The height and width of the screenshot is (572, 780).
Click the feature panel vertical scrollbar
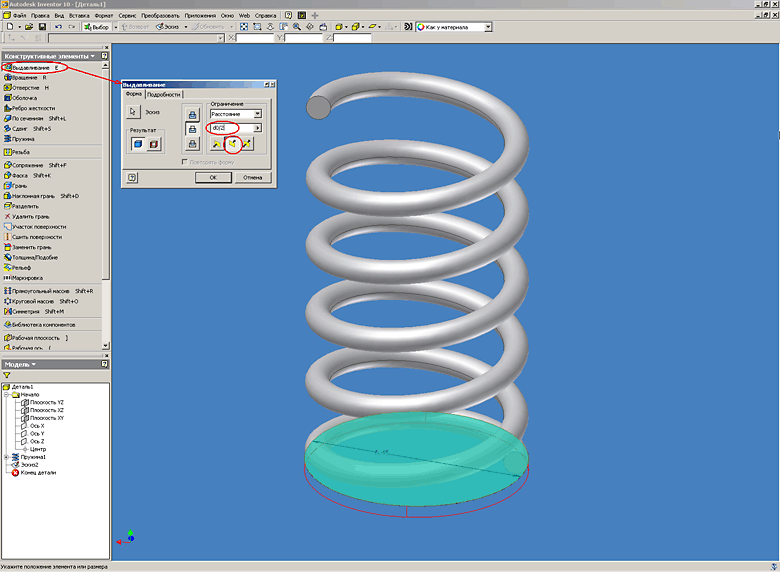coord(105,205)
